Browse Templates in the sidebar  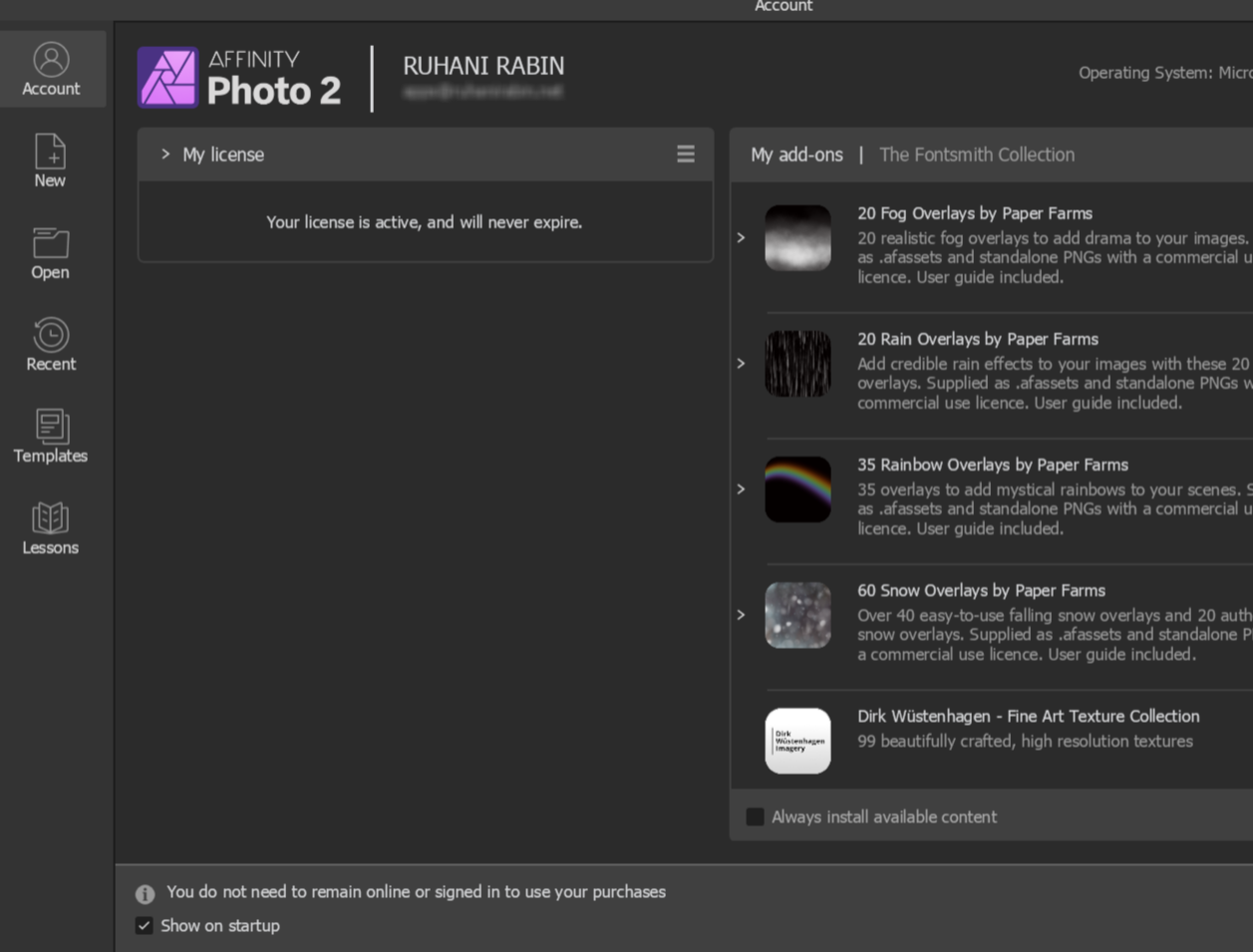point(50,436)
